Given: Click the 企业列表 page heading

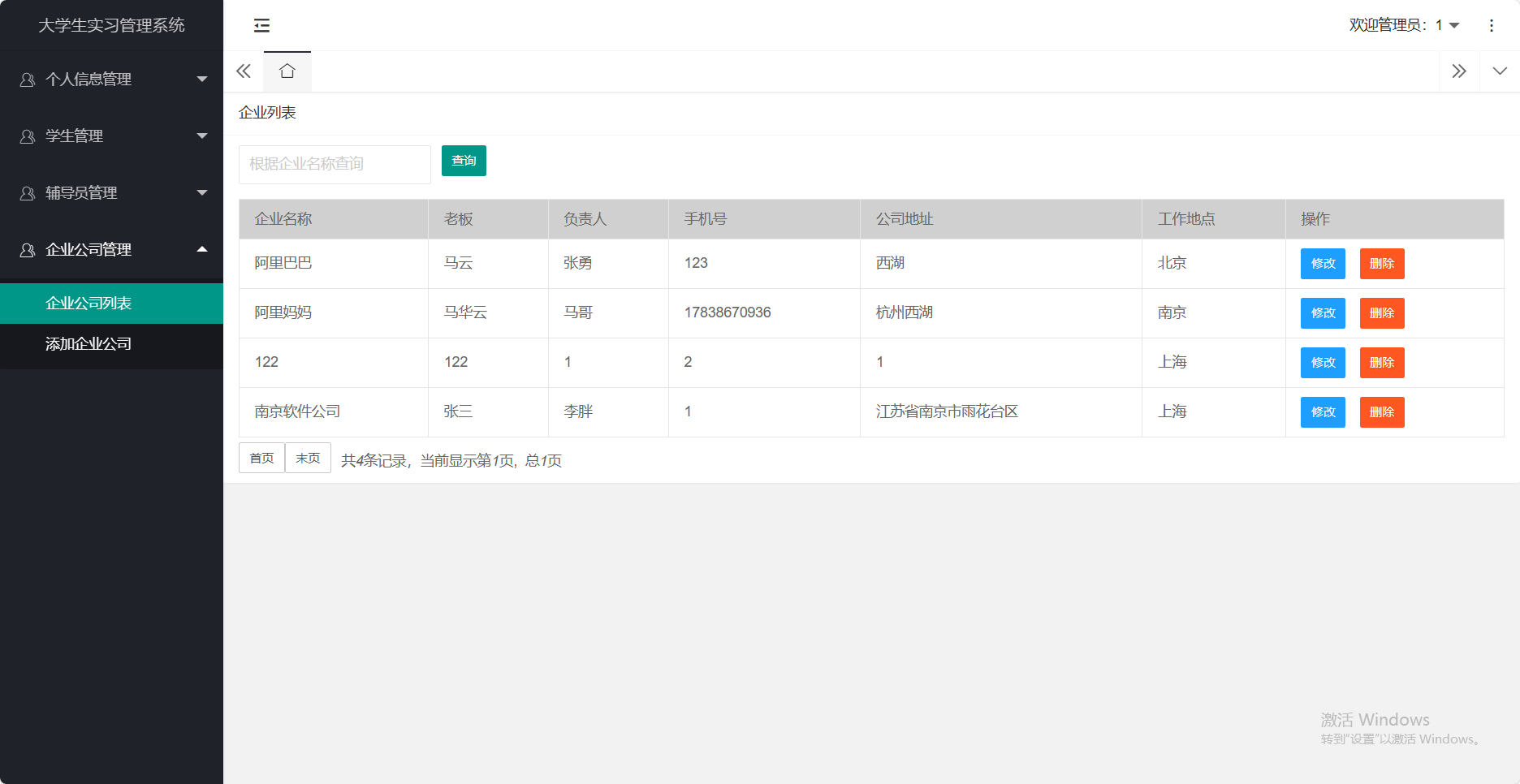Looking at the screenshot, I should click(x=267, y=113).
